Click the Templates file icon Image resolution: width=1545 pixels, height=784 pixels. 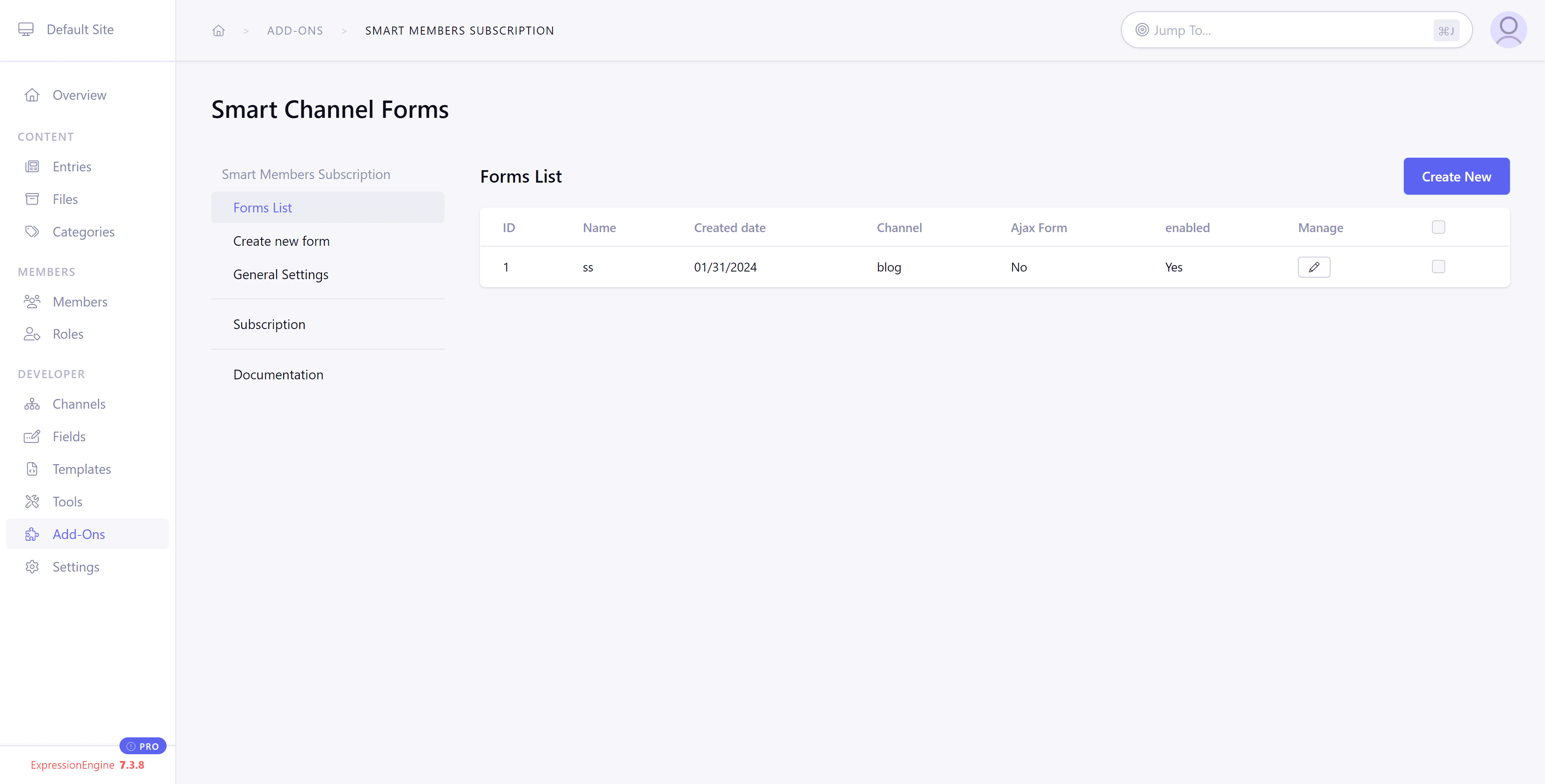pyautogui.click(x=32, y=469)
